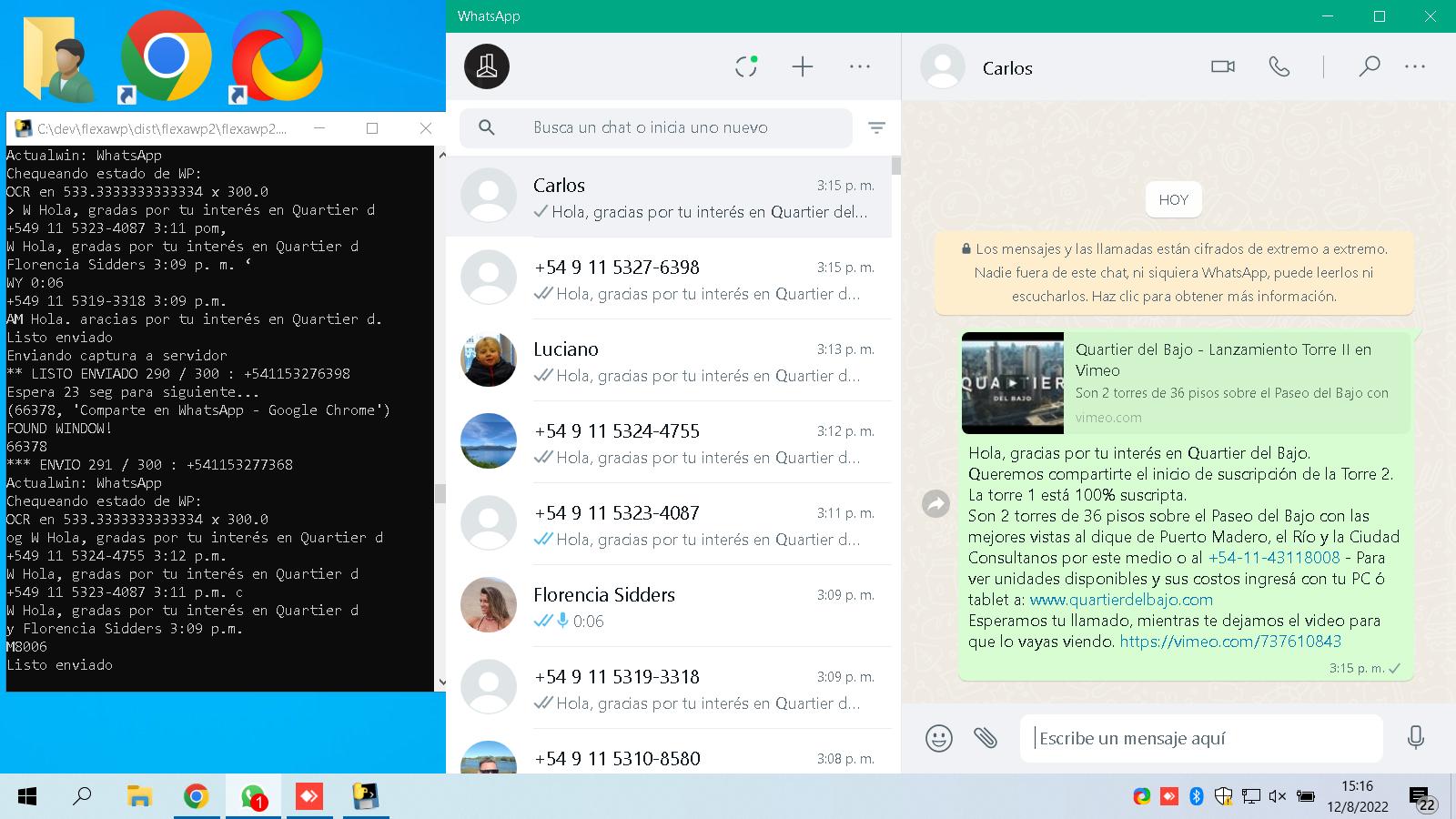Open the vimeo.com/737610843 link
The width and height of the screenshot is (1456, 819).
point(1230,642)
